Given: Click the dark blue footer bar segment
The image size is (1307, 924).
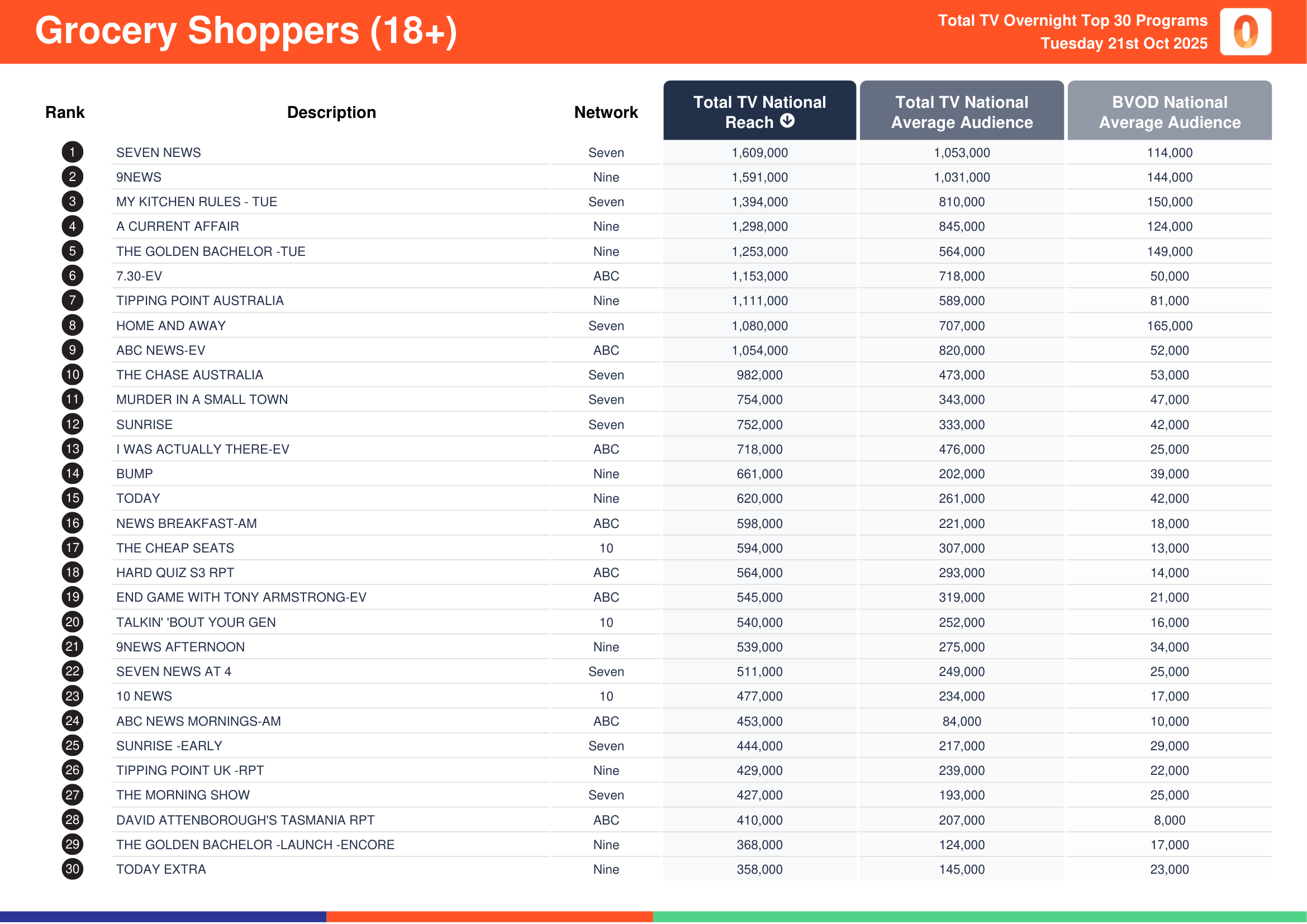Looking at the screenshot, I should 163,916.
